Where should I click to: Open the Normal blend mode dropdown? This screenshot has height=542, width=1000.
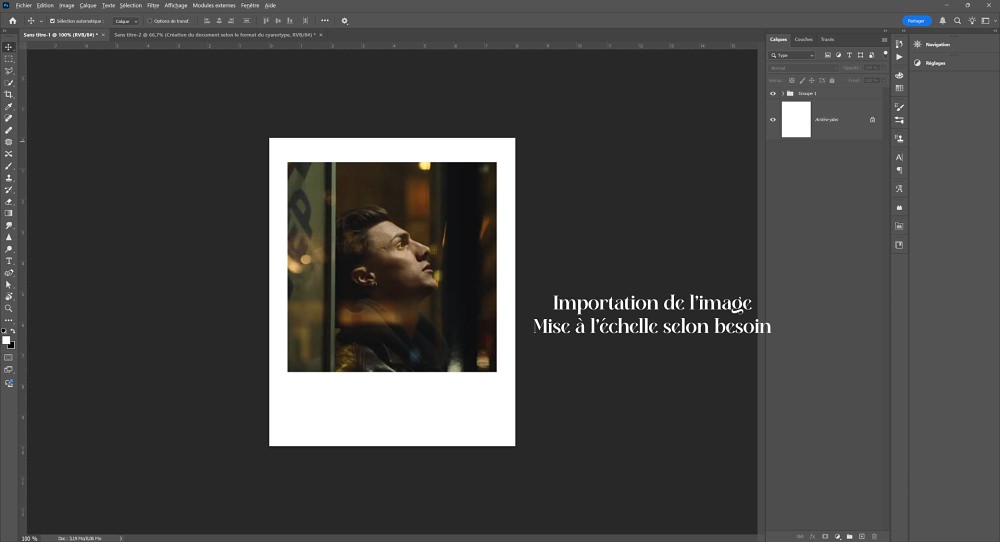tap(804, 68)
